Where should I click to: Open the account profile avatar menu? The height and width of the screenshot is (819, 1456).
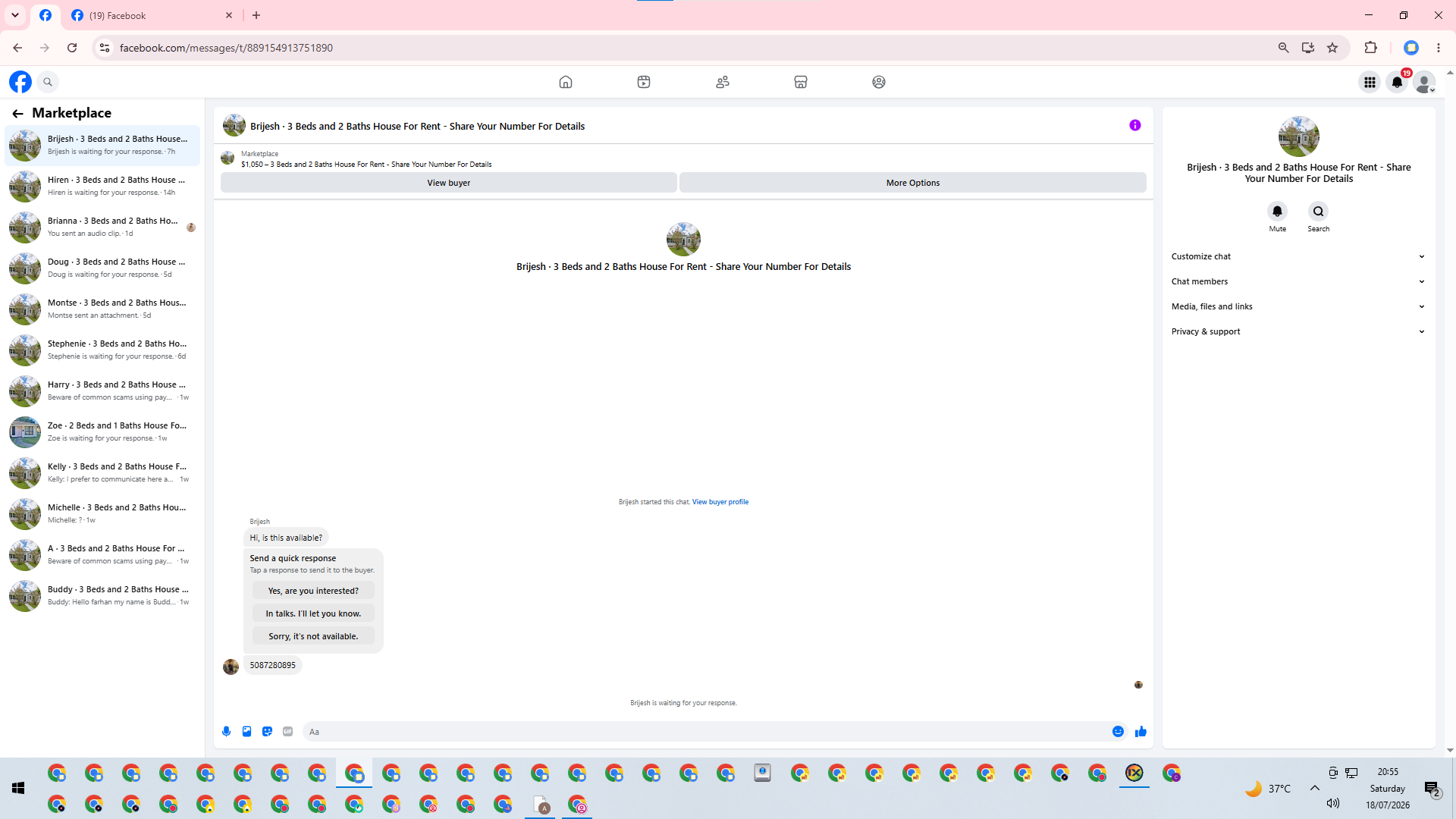coord(1425,82)
